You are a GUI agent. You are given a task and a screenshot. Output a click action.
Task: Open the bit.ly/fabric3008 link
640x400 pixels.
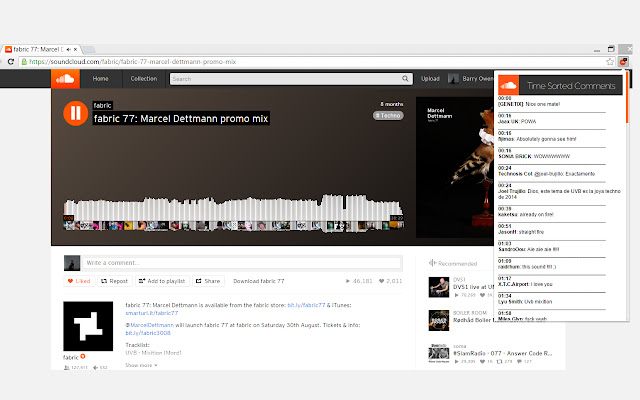click(148, 333)
